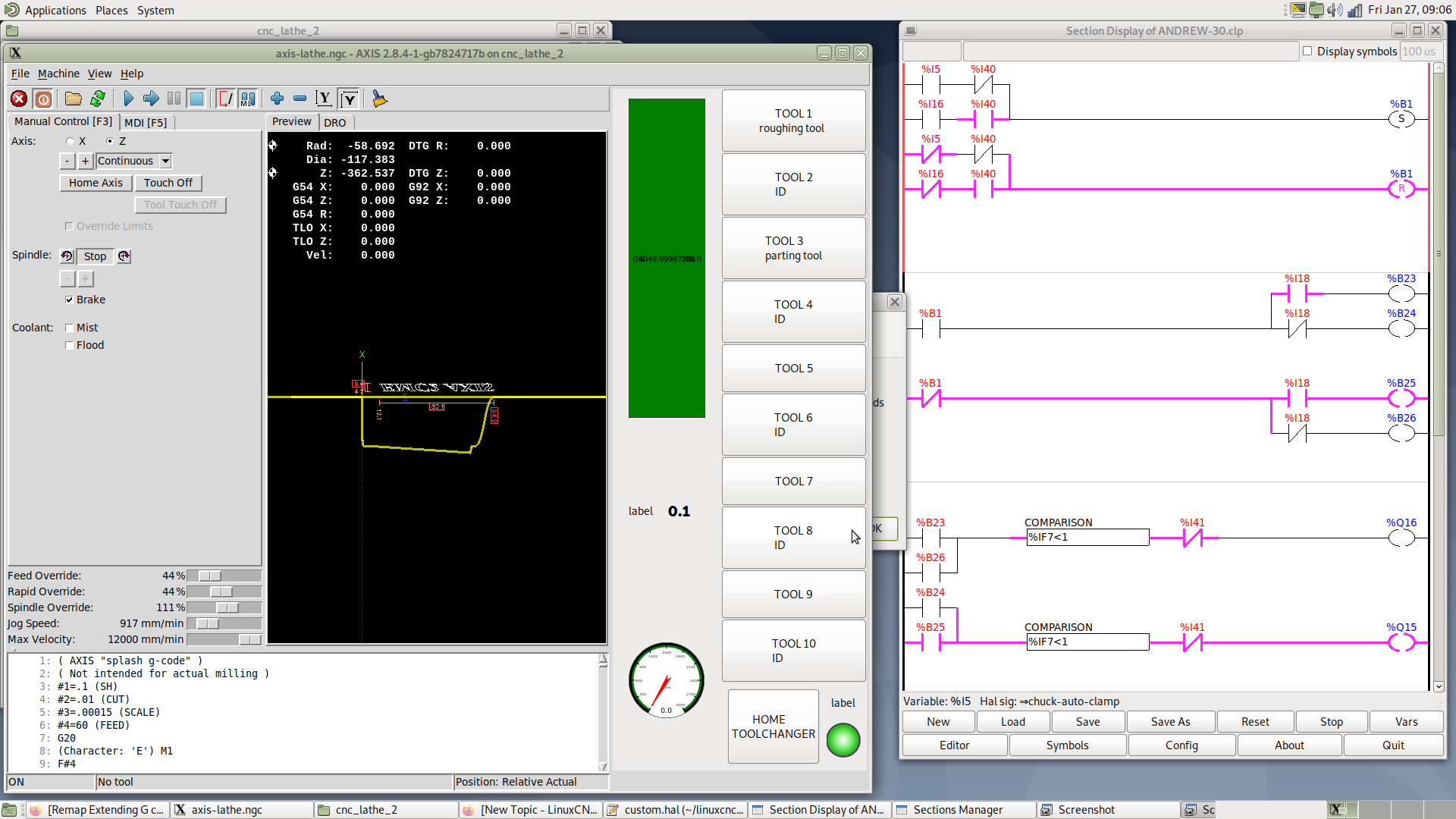Toggle the optional pause M1 icon

(248, 99)
